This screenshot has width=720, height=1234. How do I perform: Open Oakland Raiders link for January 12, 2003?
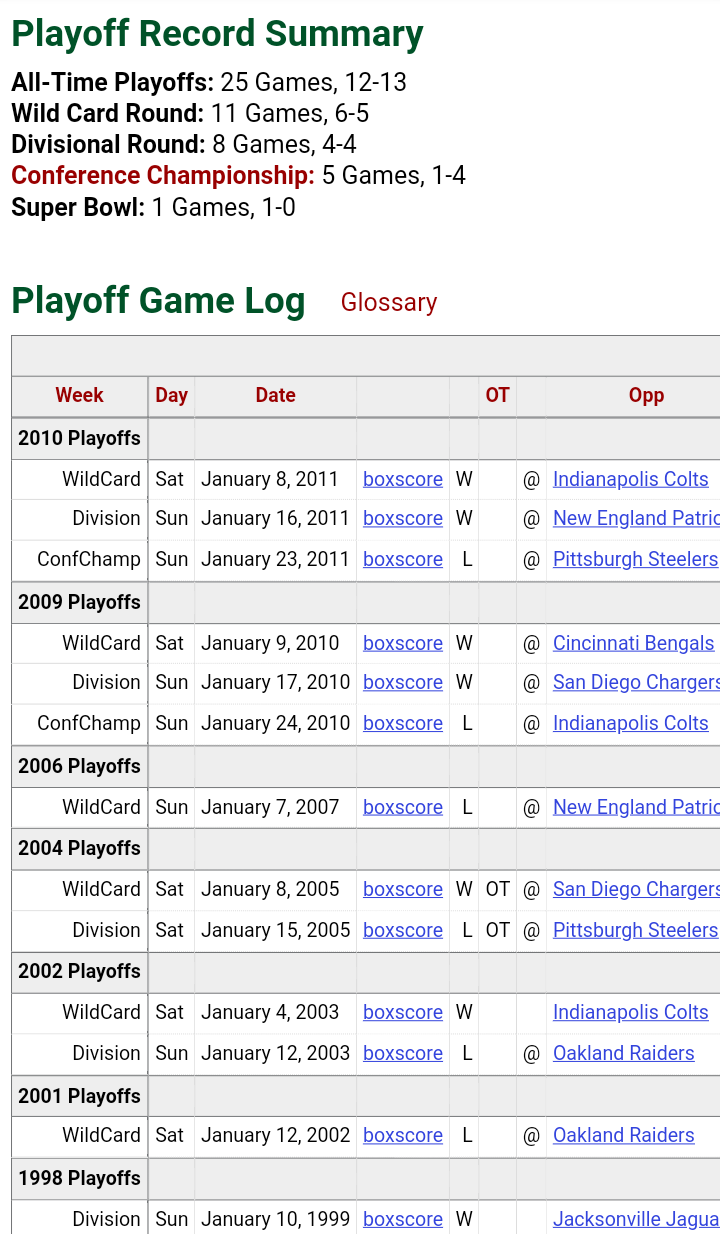[x=624, y=1053]
